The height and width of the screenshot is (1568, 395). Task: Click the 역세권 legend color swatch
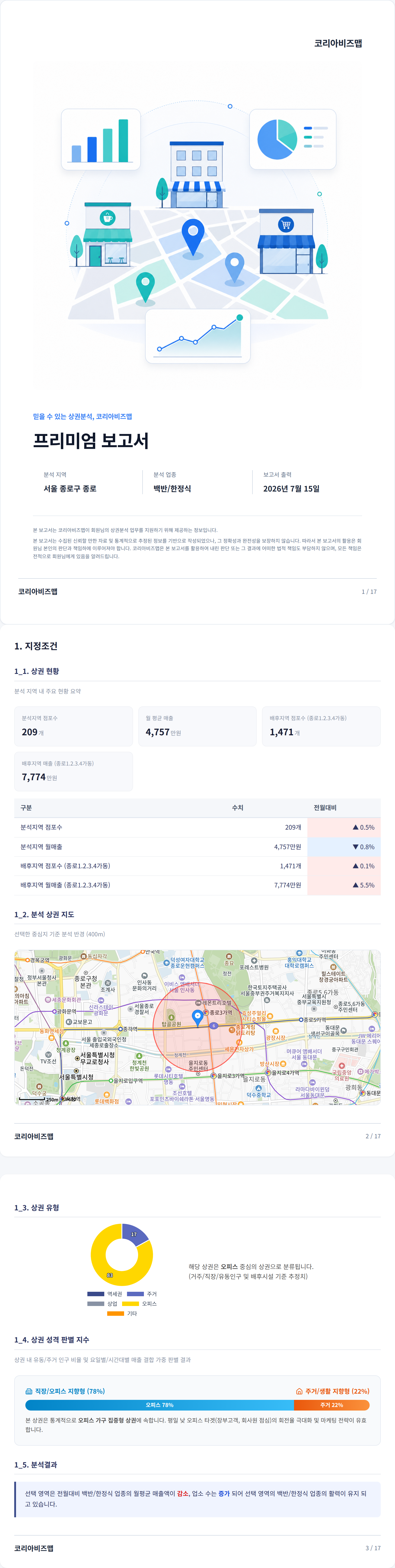96,1294
